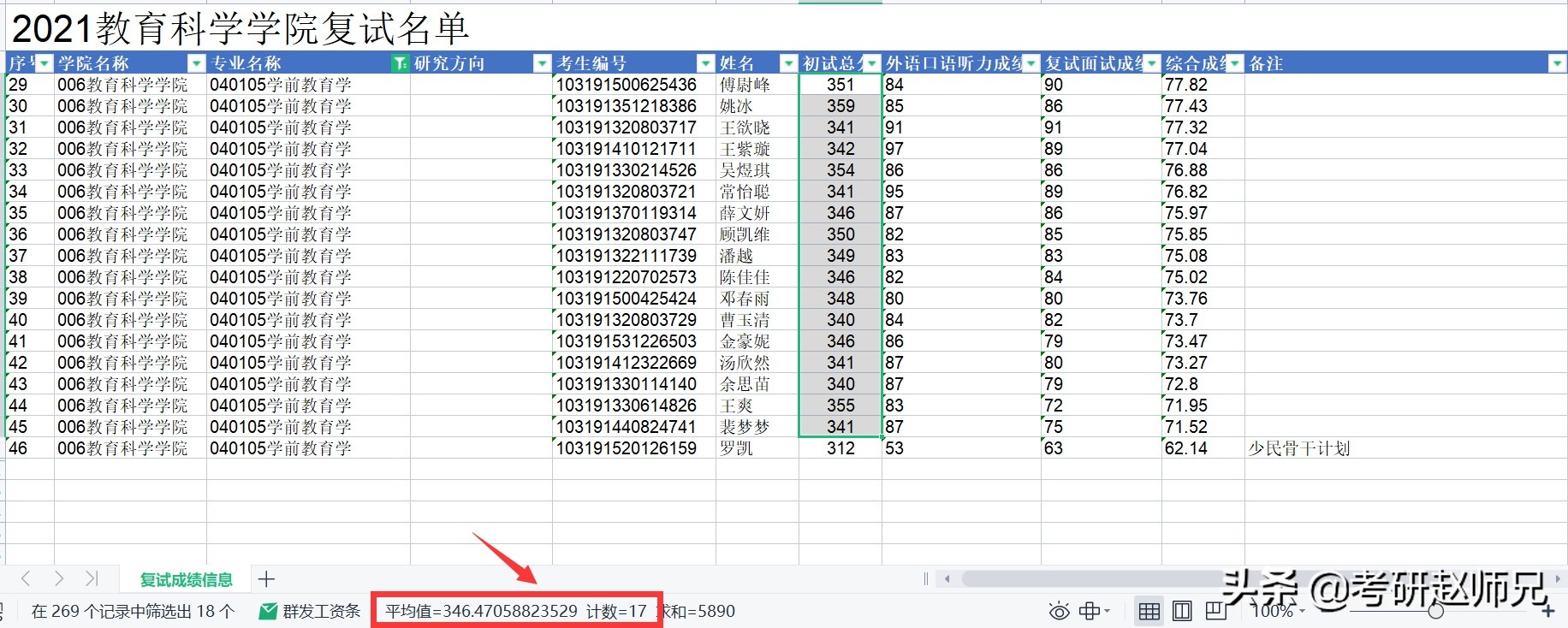
Task: Click the add new sheet plus icon
Action: pos(266,579)
